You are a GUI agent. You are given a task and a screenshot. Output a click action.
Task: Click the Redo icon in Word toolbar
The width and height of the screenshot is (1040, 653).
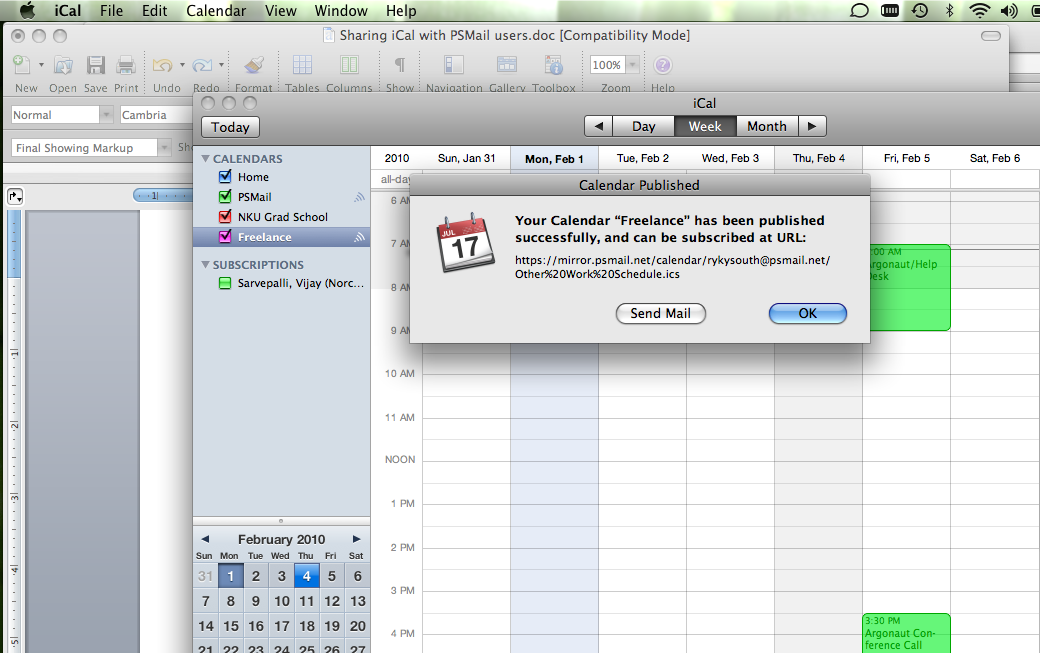pos(202,65)
